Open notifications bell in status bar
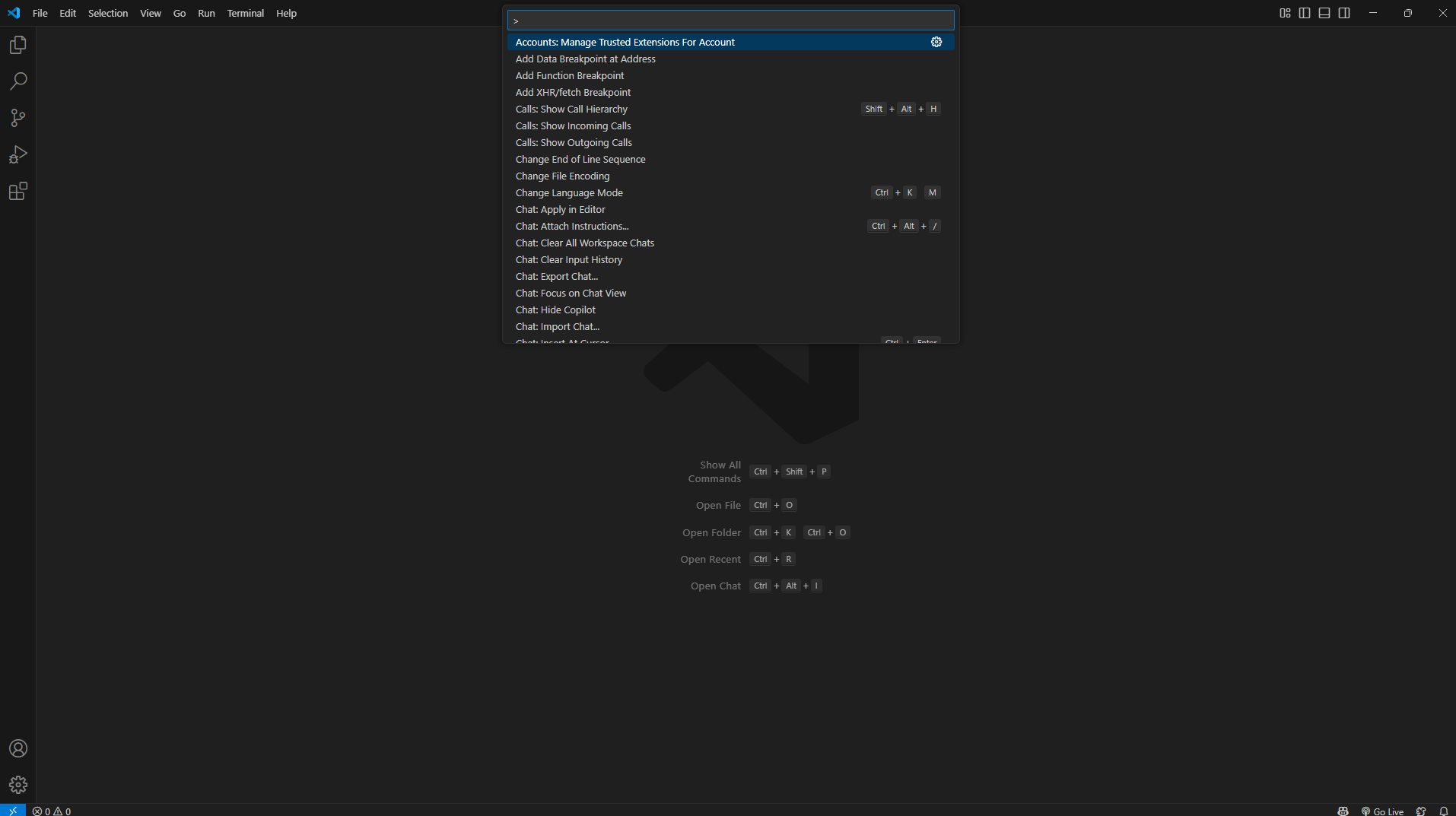The image size is (1456, 816). 1443,811
